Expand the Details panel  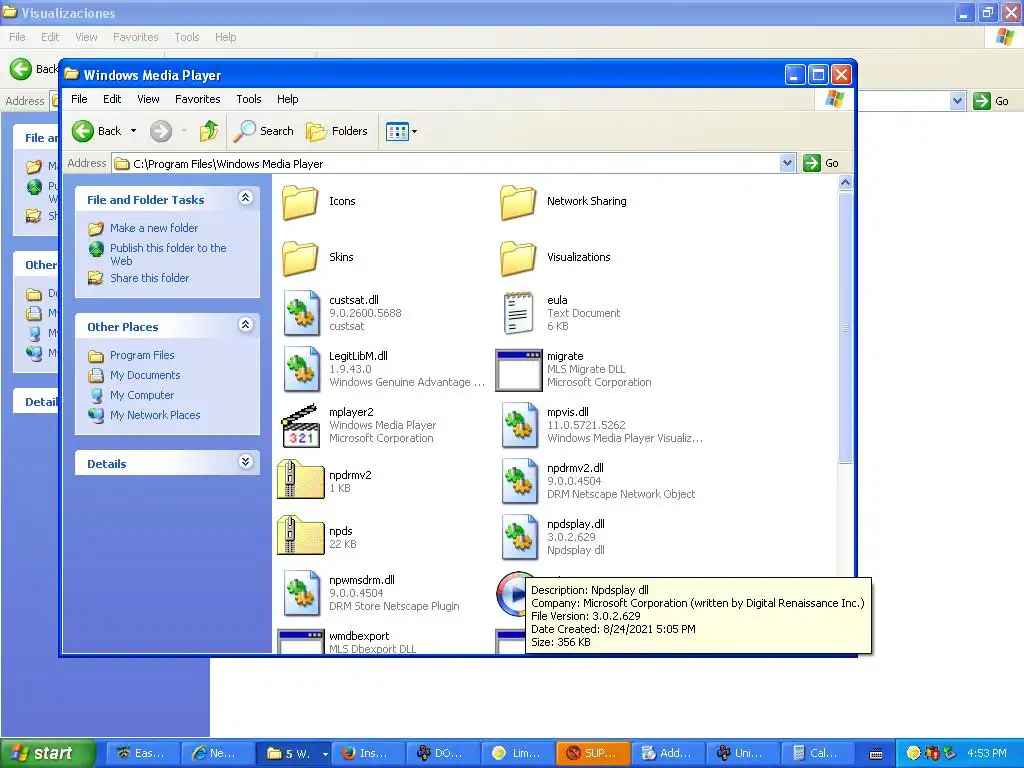coord(246,462)
